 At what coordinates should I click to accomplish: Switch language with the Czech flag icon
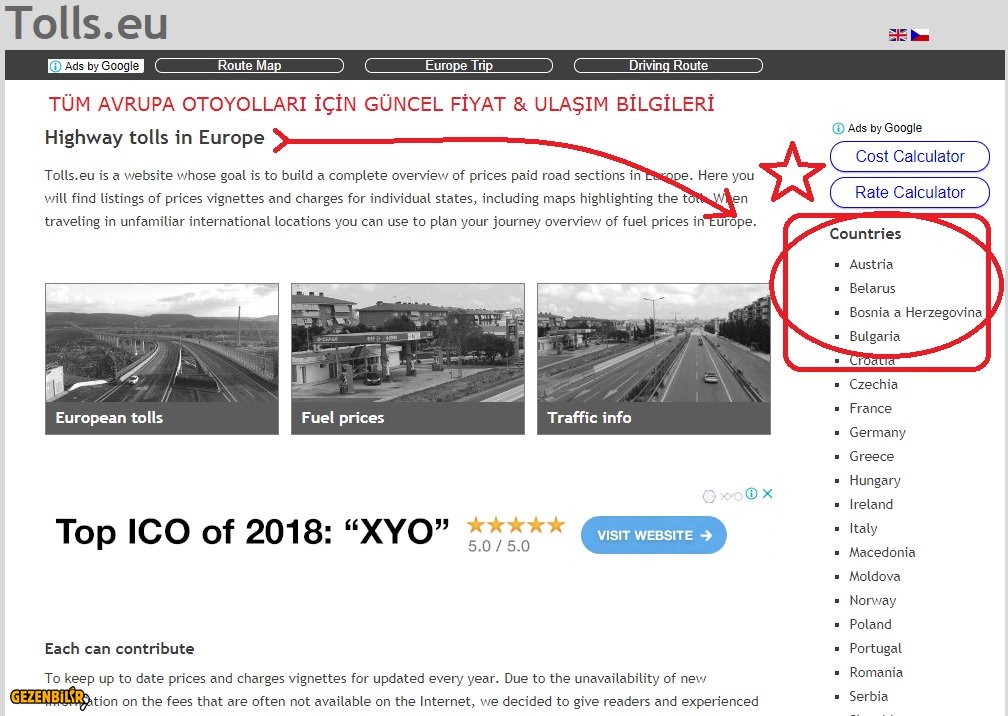tap(920, 35)
